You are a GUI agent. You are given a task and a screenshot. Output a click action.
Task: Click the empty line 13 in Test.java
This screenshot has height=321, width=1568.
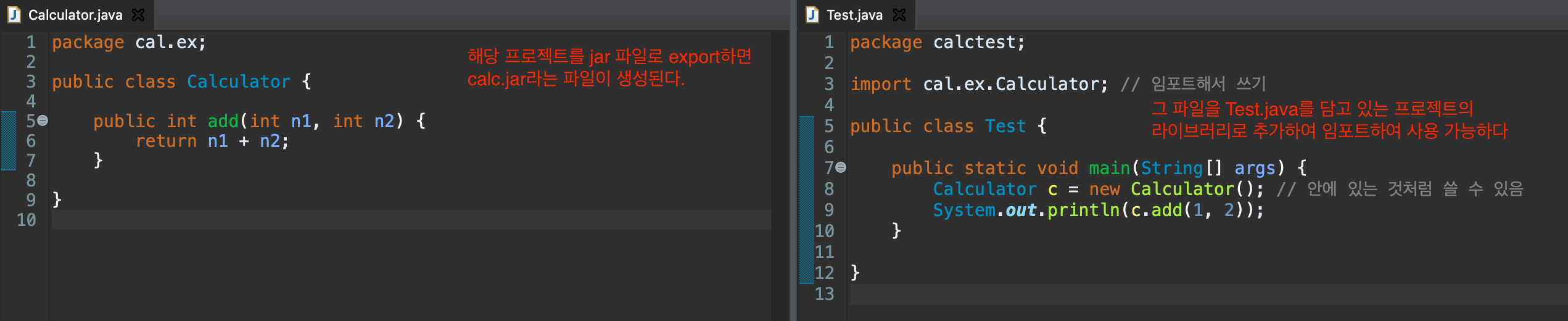[1208, 294]
